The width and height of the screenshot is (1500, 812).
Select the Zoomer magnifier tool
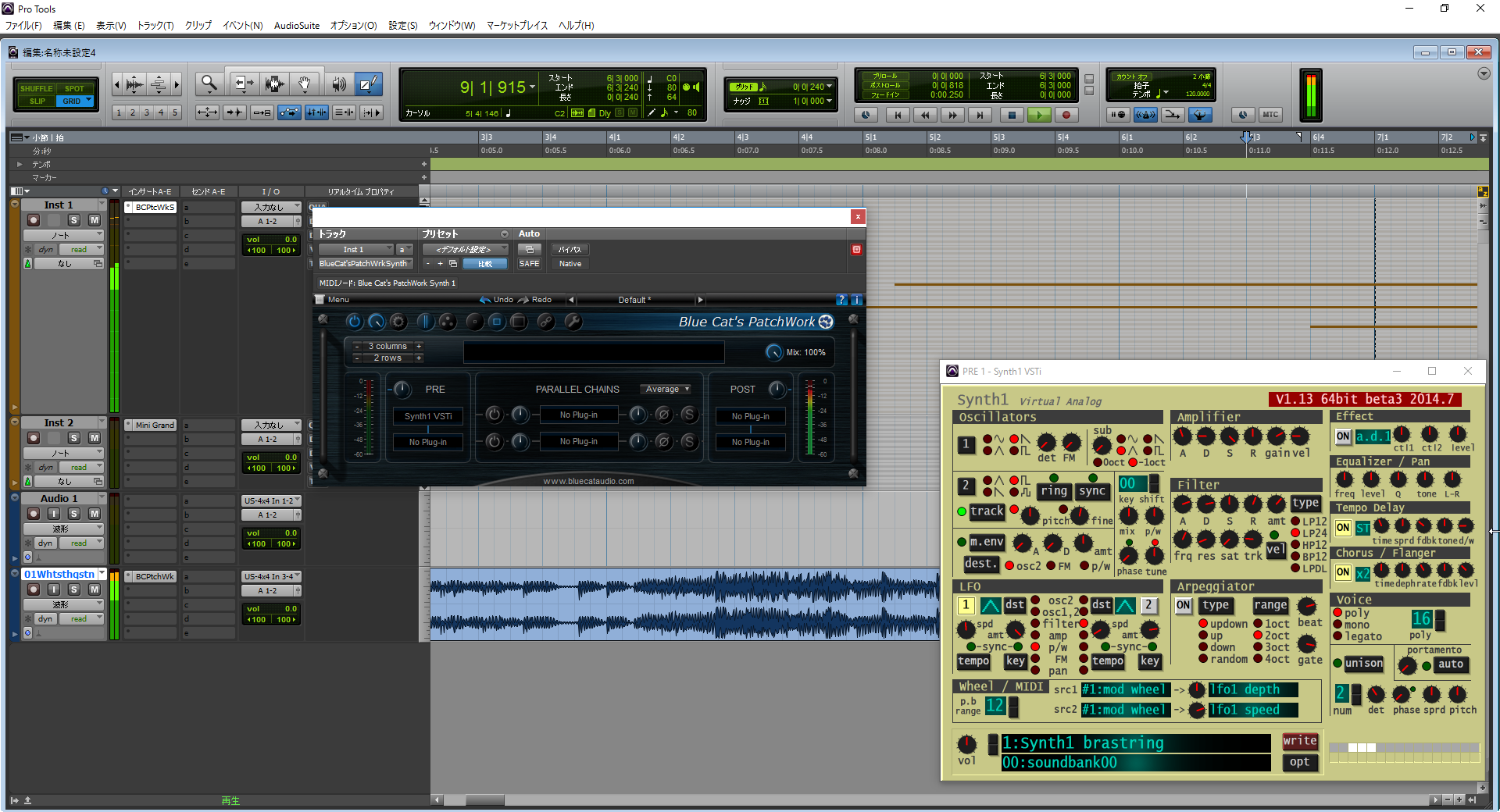(x=209, y=83)
